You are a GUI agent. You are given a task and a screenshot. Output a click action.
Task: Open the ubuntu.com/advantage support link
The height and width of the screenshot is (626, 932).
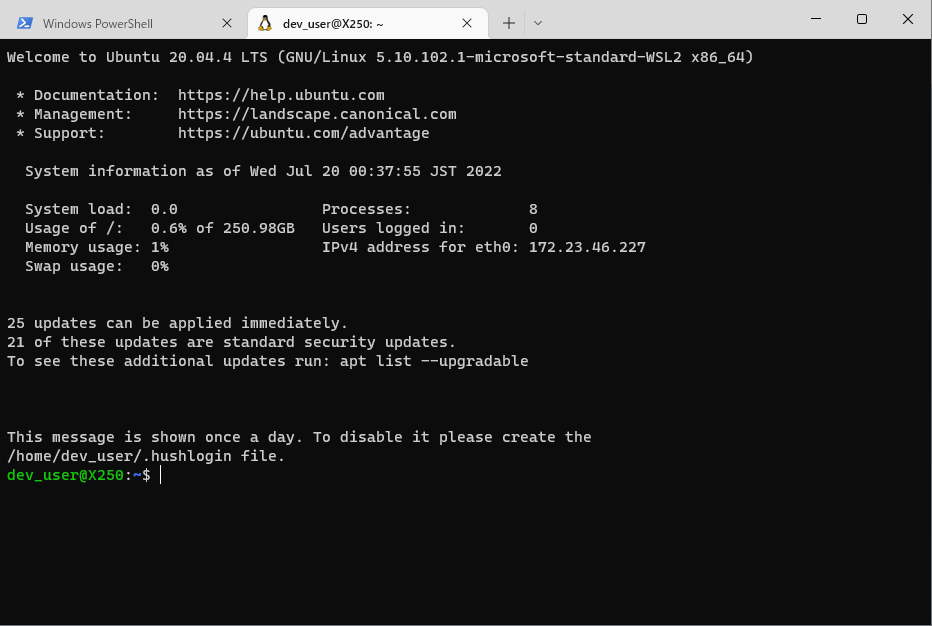pos(303,133)
